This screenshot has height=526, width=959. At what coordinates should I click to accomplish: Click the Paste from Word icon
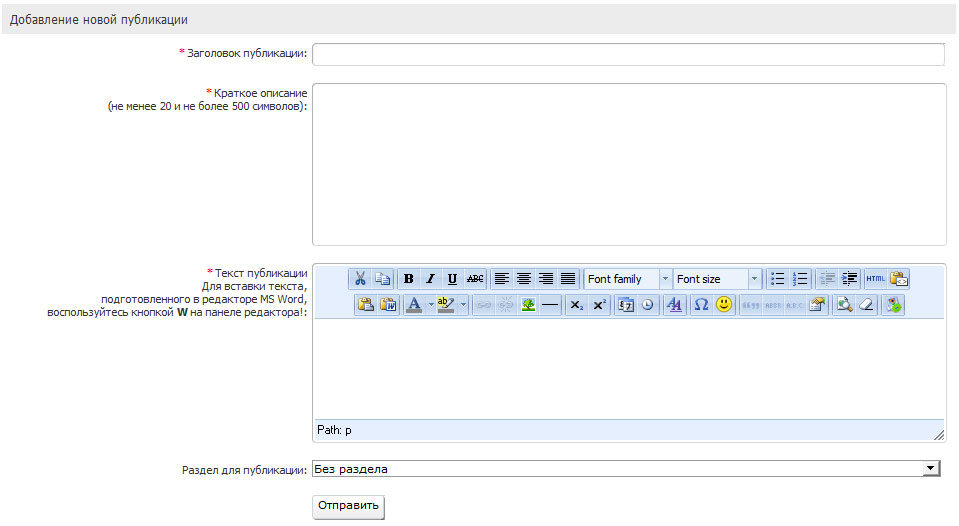pos(388,305)
